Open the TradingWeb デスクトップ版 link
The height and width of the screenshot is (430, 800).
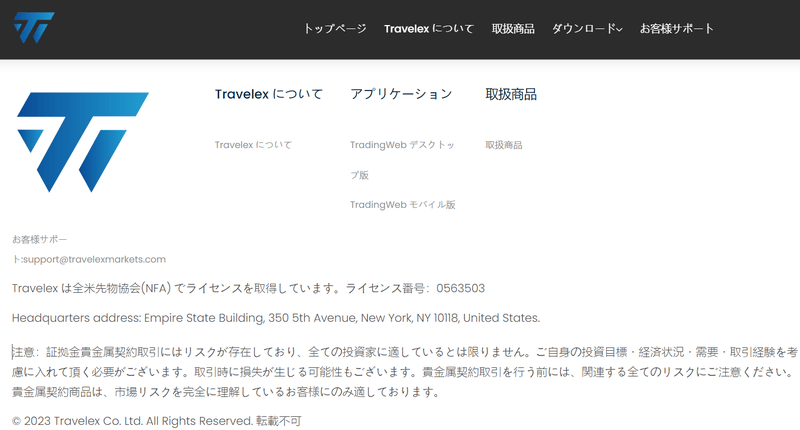coord(402,160)
